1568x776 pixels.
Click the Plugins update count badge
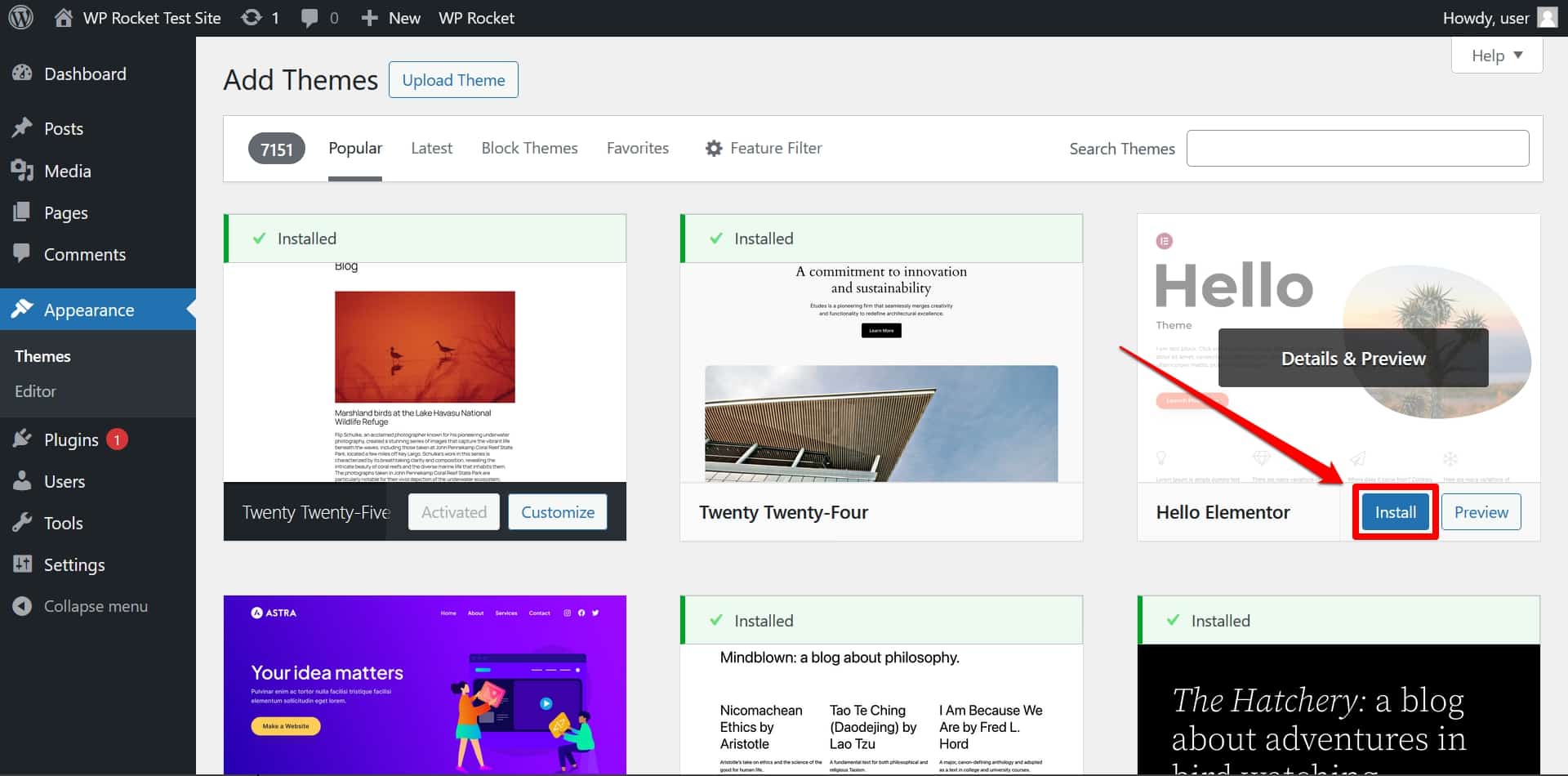coord(117,439)
